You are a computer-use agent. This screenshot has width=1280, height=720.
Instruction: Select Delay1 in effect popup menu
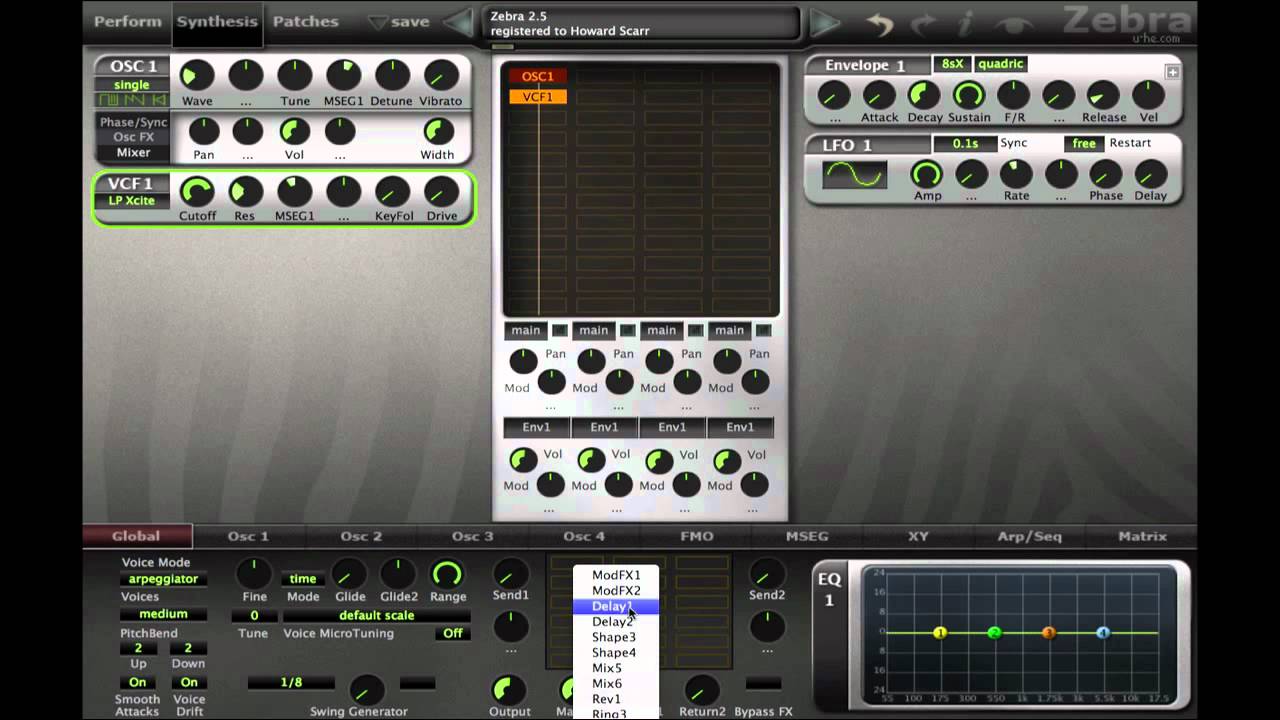(x=615, y=606)
